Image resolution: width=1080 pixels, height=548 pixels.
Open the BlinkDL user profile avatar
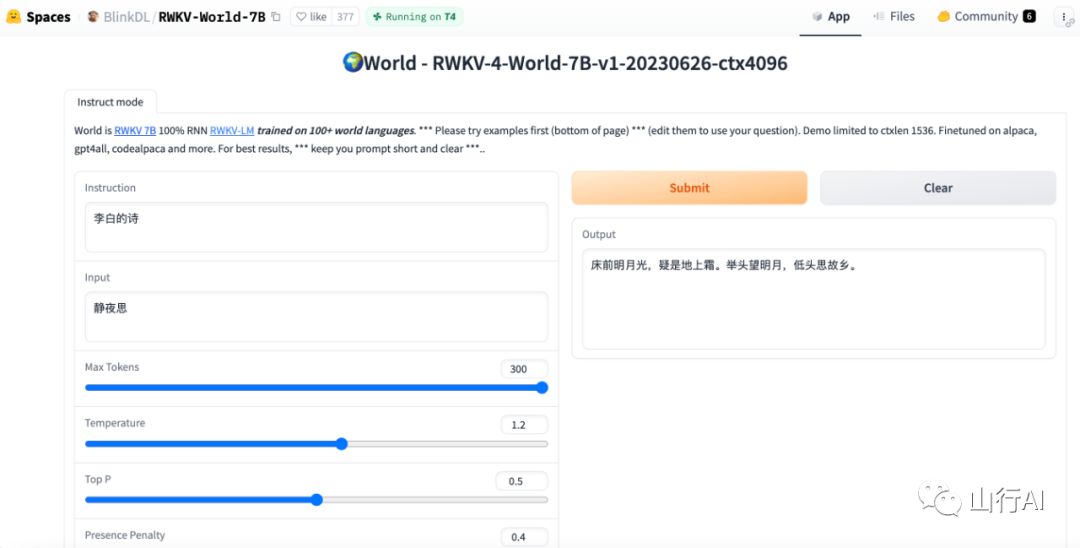coord(93,17)
